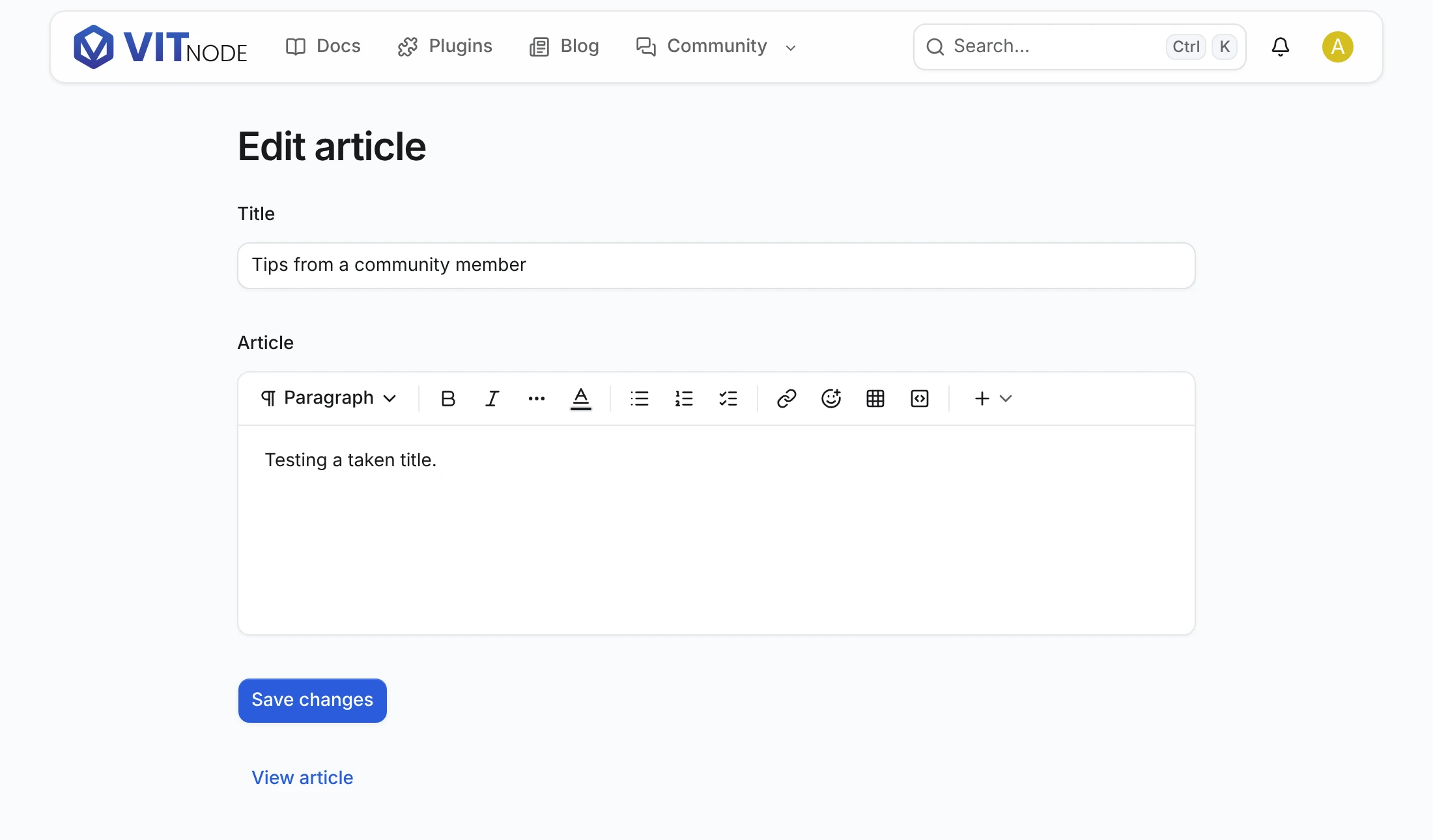The width and height of the screenshot is (1433, 840).
Task: Insert a table into the article
Action: pos(875,399)
